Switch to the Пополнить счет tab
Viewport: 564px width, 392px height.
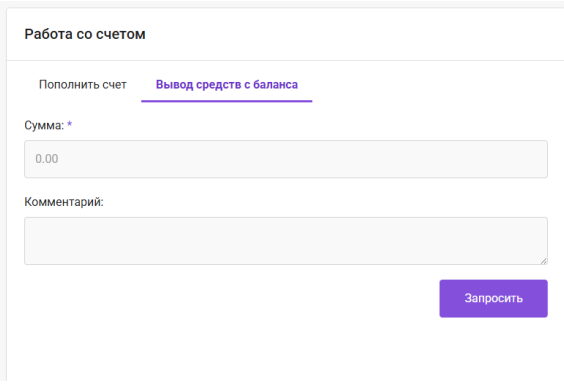82,85
